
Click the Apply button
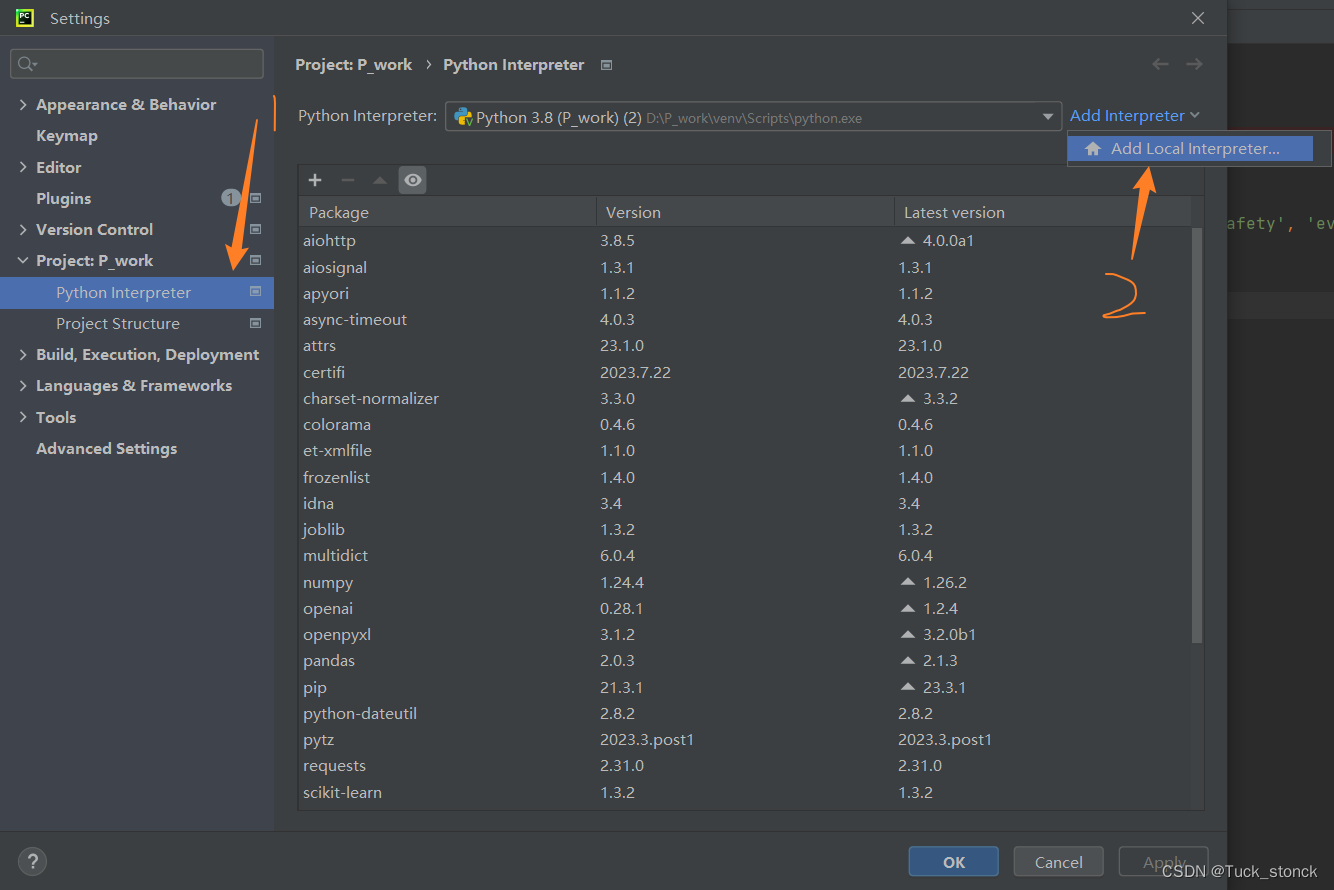(x=1163, y=862)
